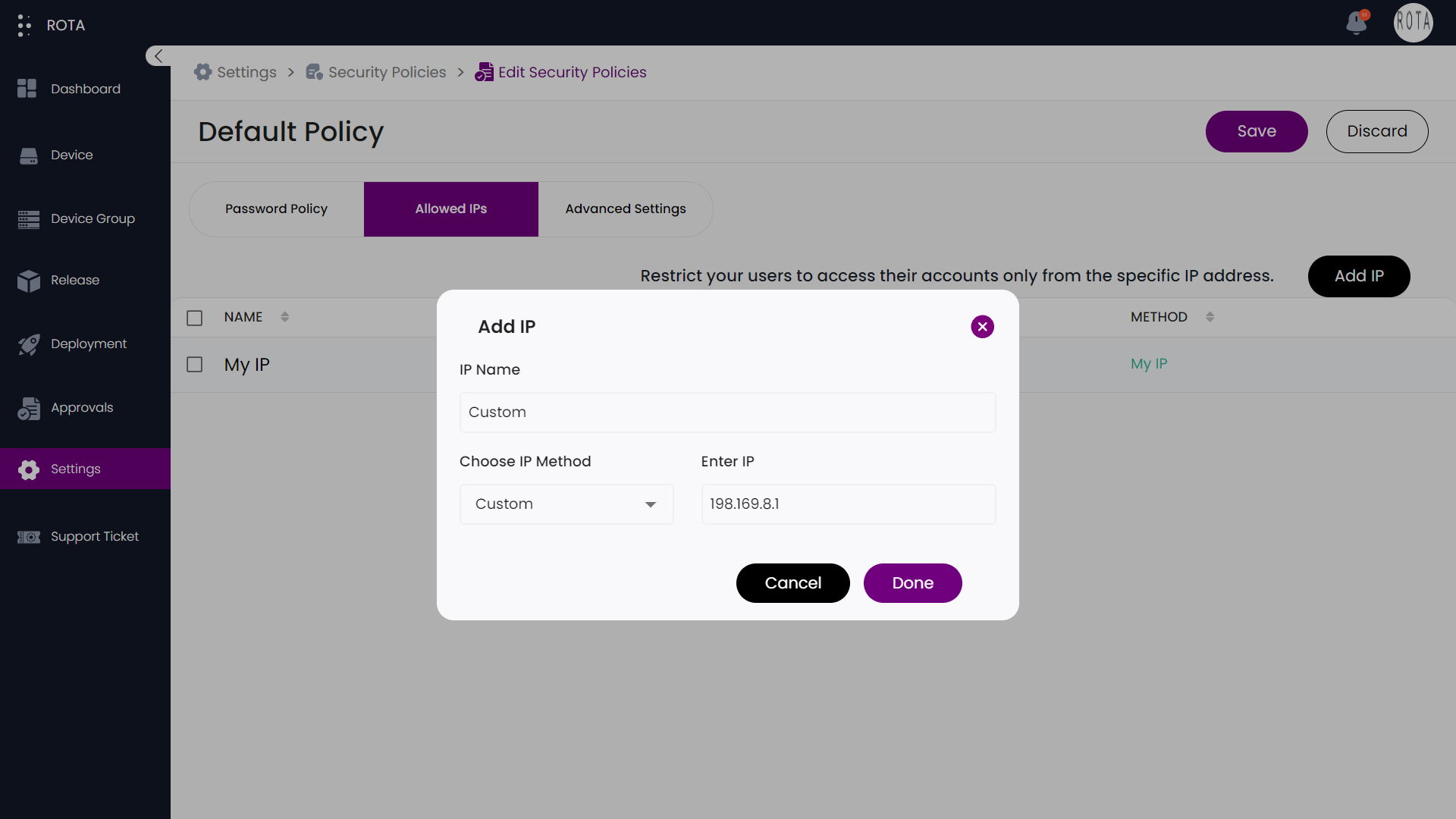Check the My IP row checkbox

click(195, 365)
